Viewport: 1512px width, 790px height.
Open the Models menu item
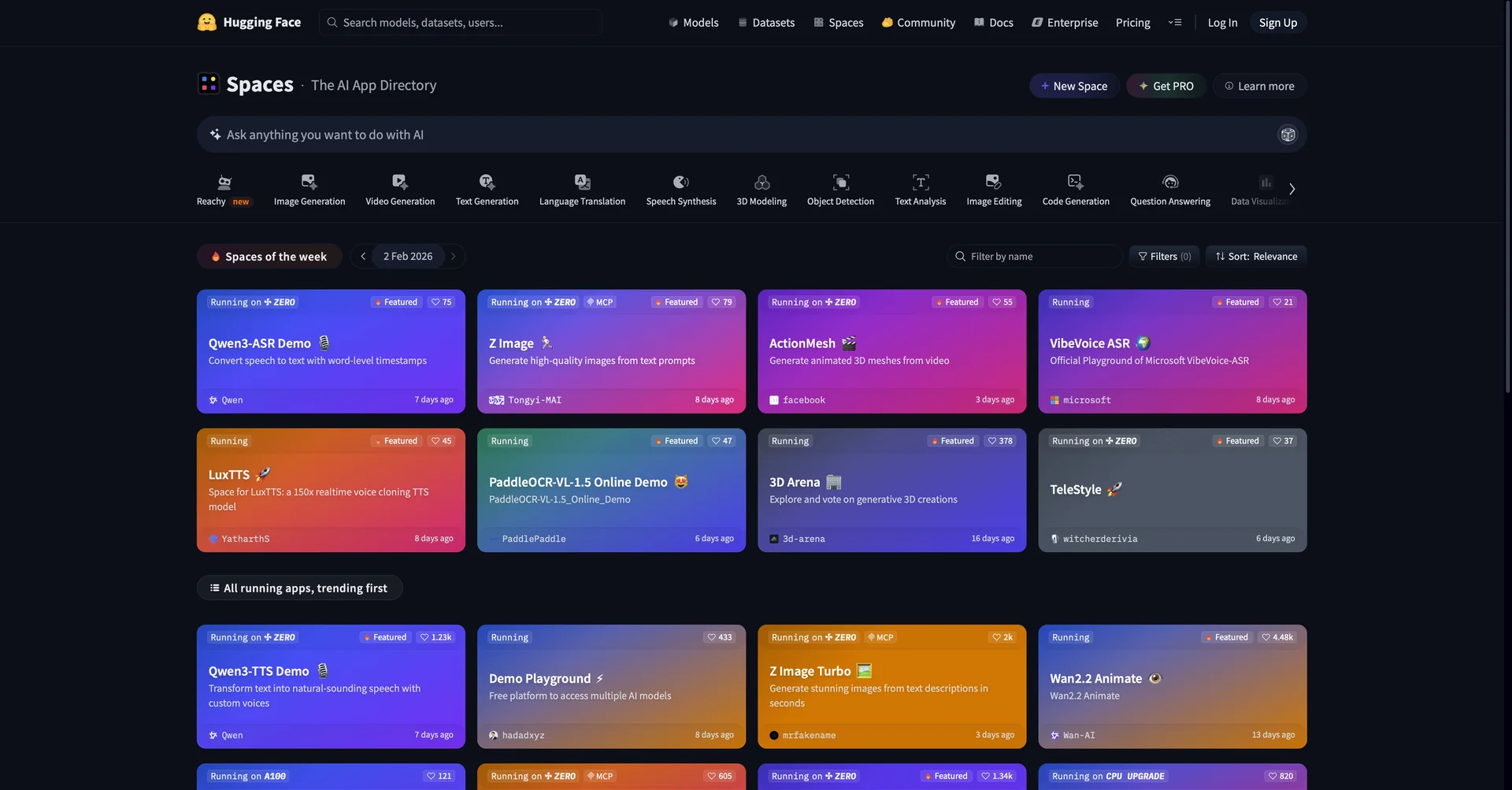tap(693, 23)
